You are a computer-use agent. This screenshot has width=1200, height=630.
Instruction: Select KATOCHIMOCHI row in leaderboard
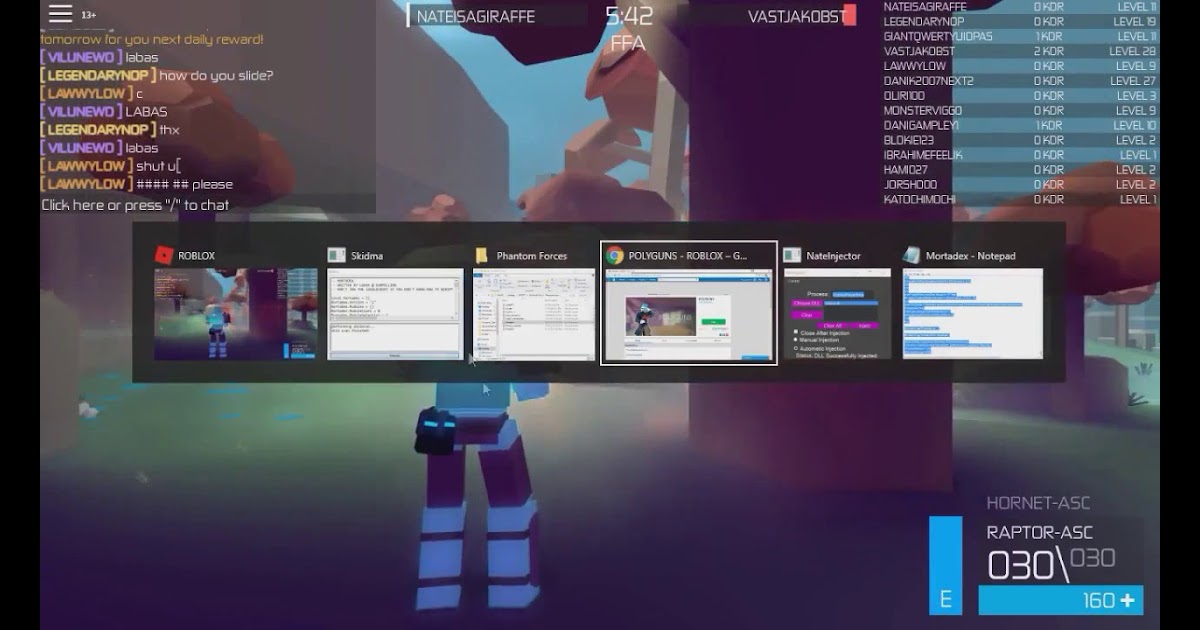pos(1020,199)
